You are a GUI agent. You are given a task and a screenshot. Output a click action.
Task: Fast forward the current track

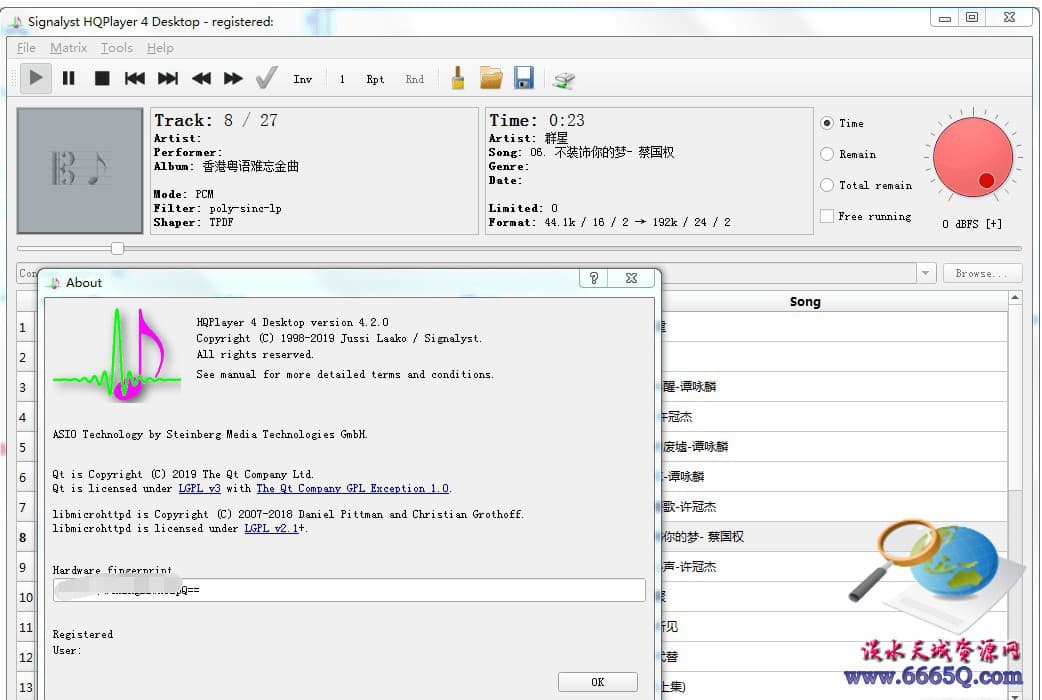click(x=233, y=78)
